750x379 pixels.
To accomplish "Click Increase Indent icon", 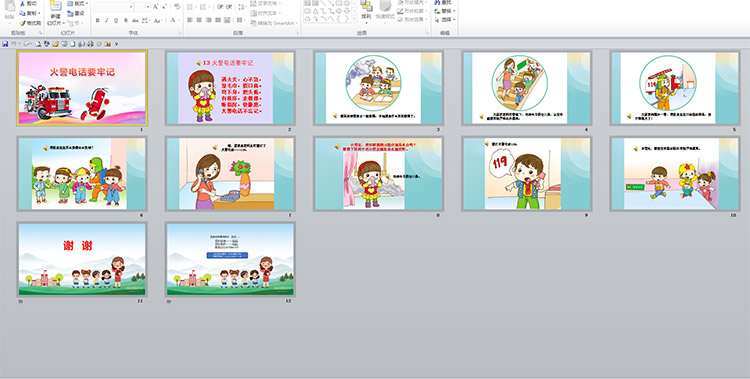I will pyautogui.click(x=229, y=7).
